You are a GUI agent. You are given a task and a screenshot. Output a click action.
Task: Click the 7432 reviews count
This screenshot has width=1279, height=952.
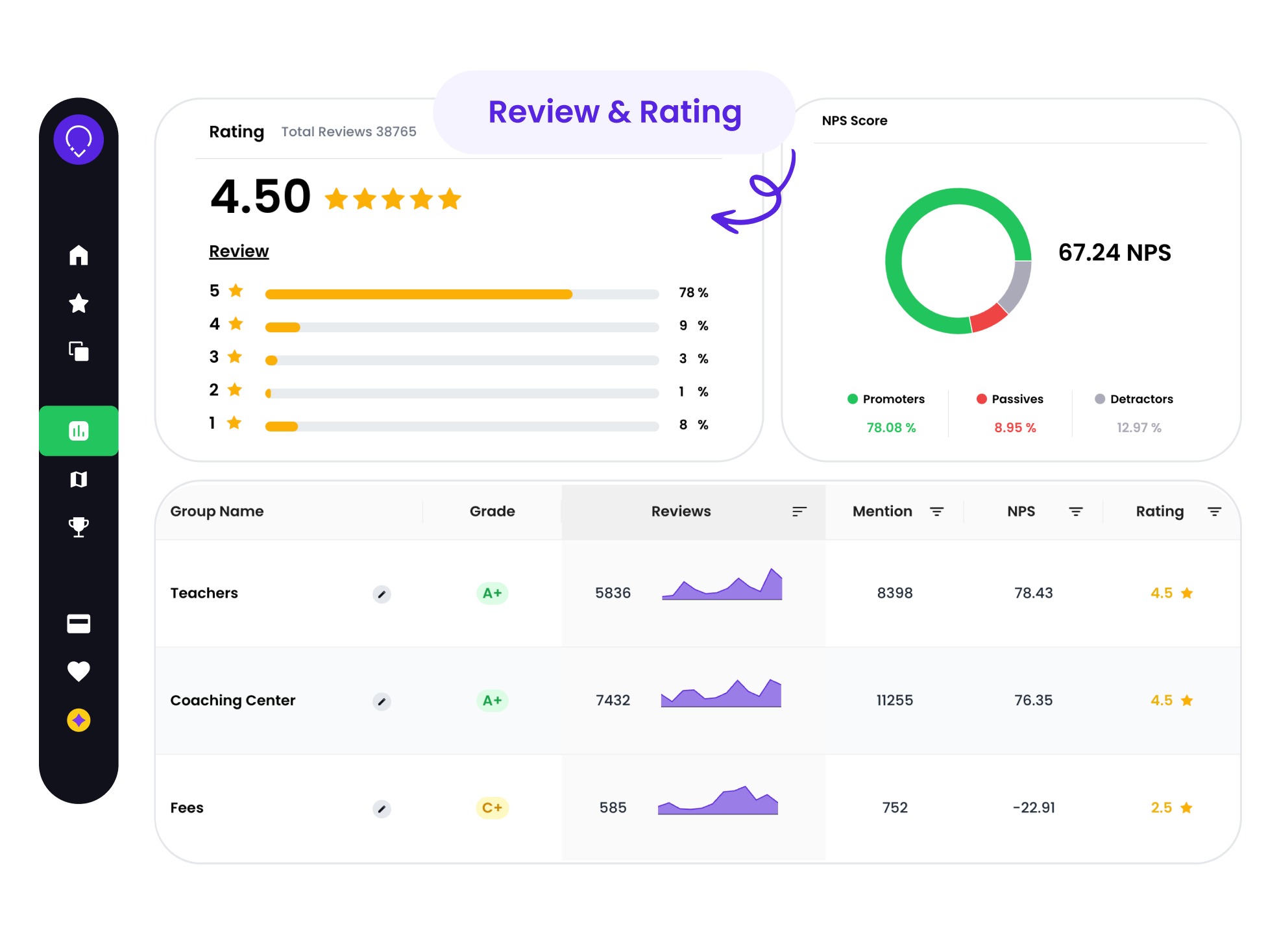[613, 700]
